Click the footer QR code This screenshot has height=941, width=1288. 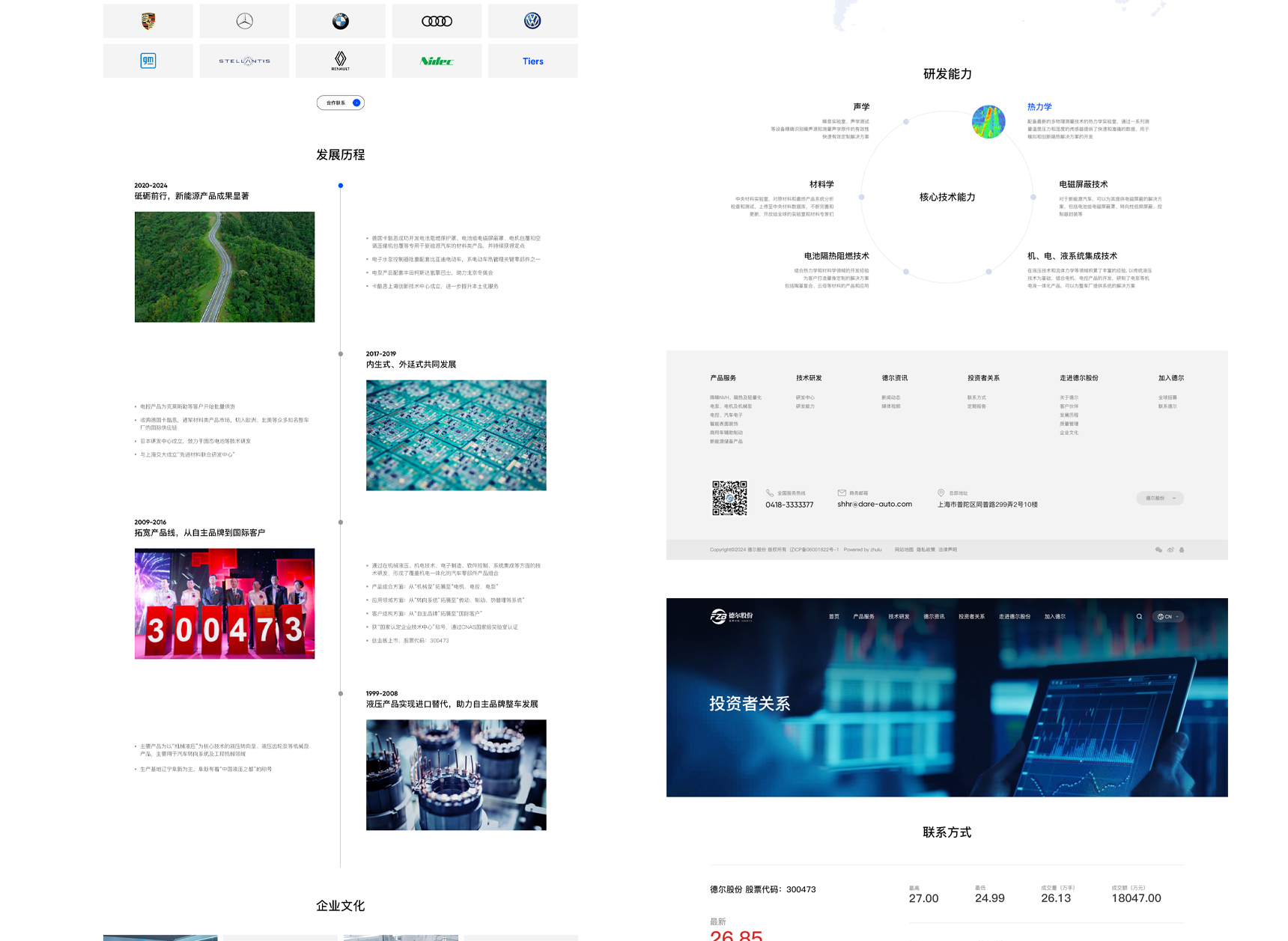[729, 499]
